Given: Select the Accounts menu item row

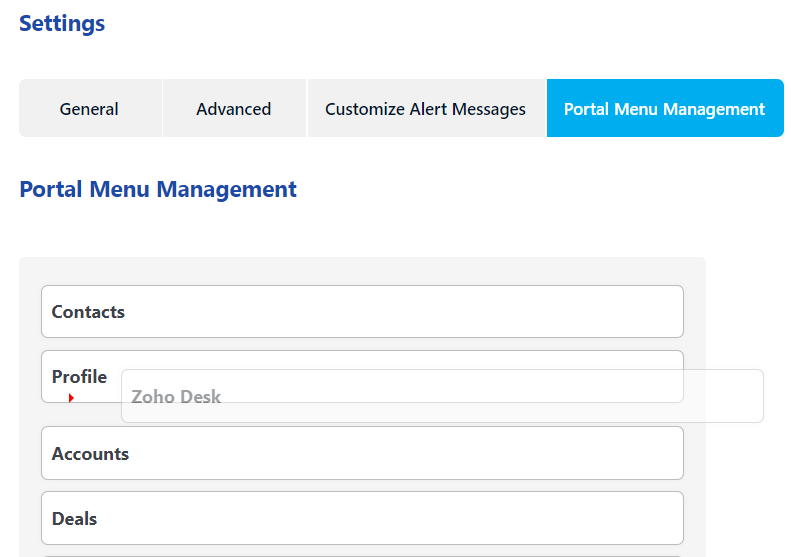Looking at the screenshot, I should point(362,453).
